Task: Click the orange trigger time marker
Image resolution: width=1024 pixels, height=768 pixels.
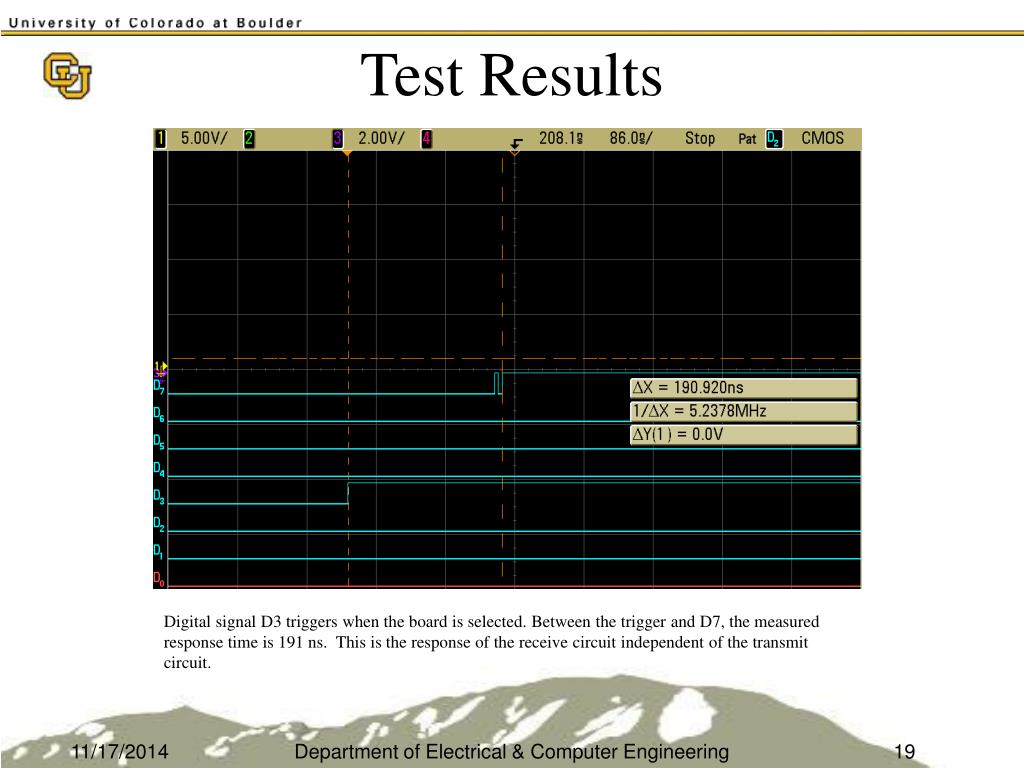Action: pyautogui.click(x=347, y=154)
